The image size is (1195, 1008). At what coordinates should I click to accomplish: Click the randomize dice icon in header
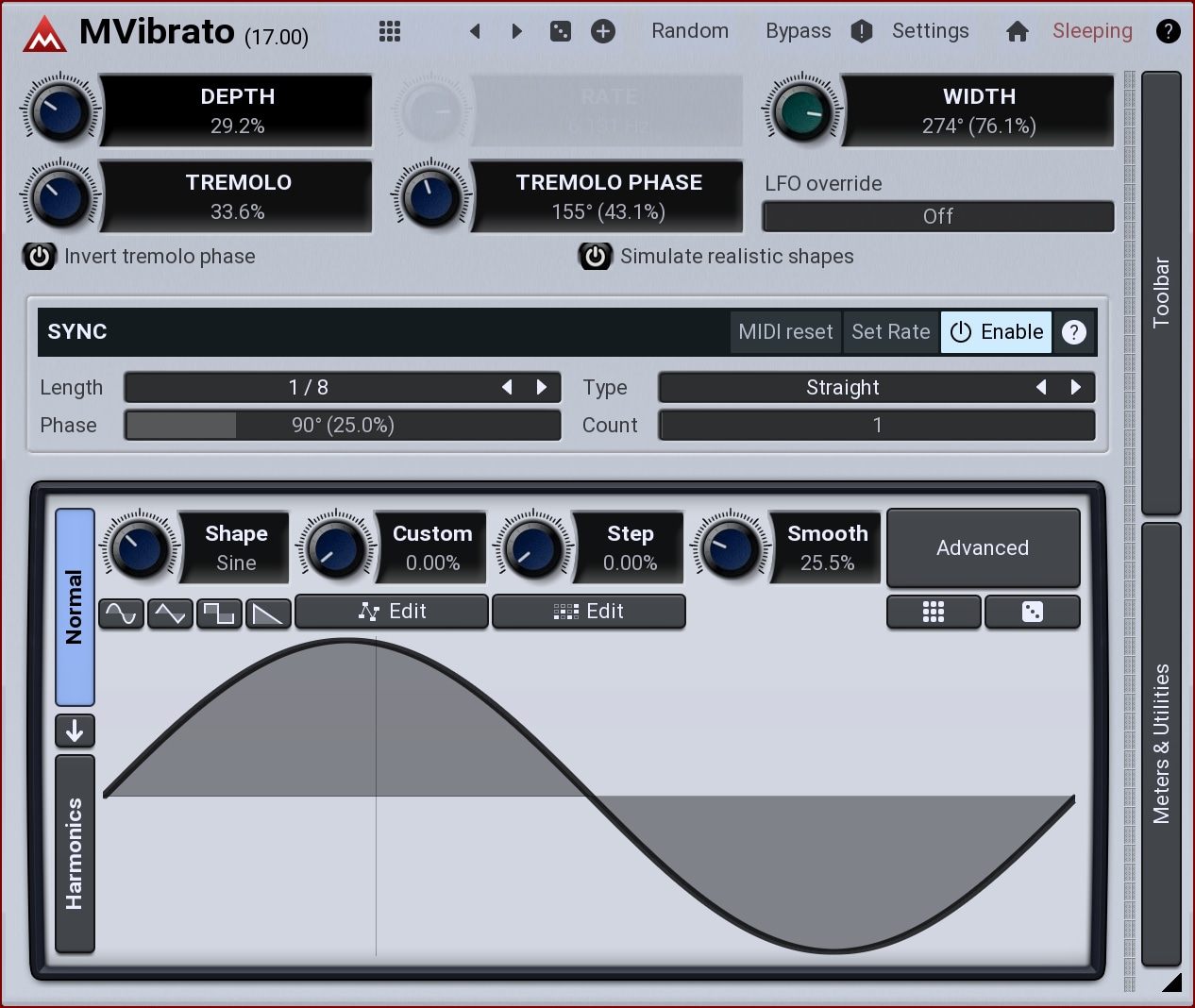coord(561,31)
